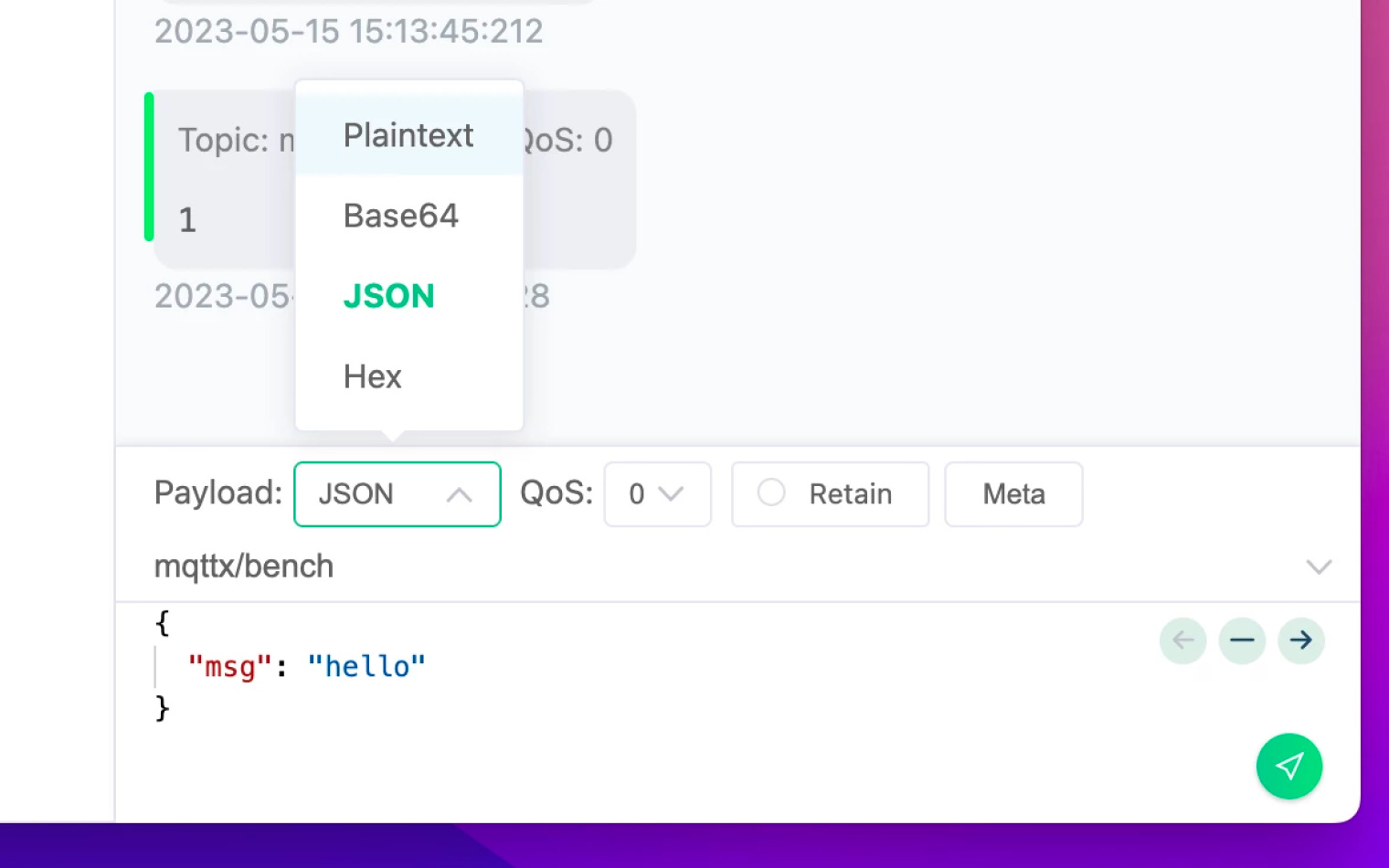This screenshot has height=868, width=1389.
Task: Select Plaintext from the format menu
Action: pyautogui.click(x=408, y=134)
